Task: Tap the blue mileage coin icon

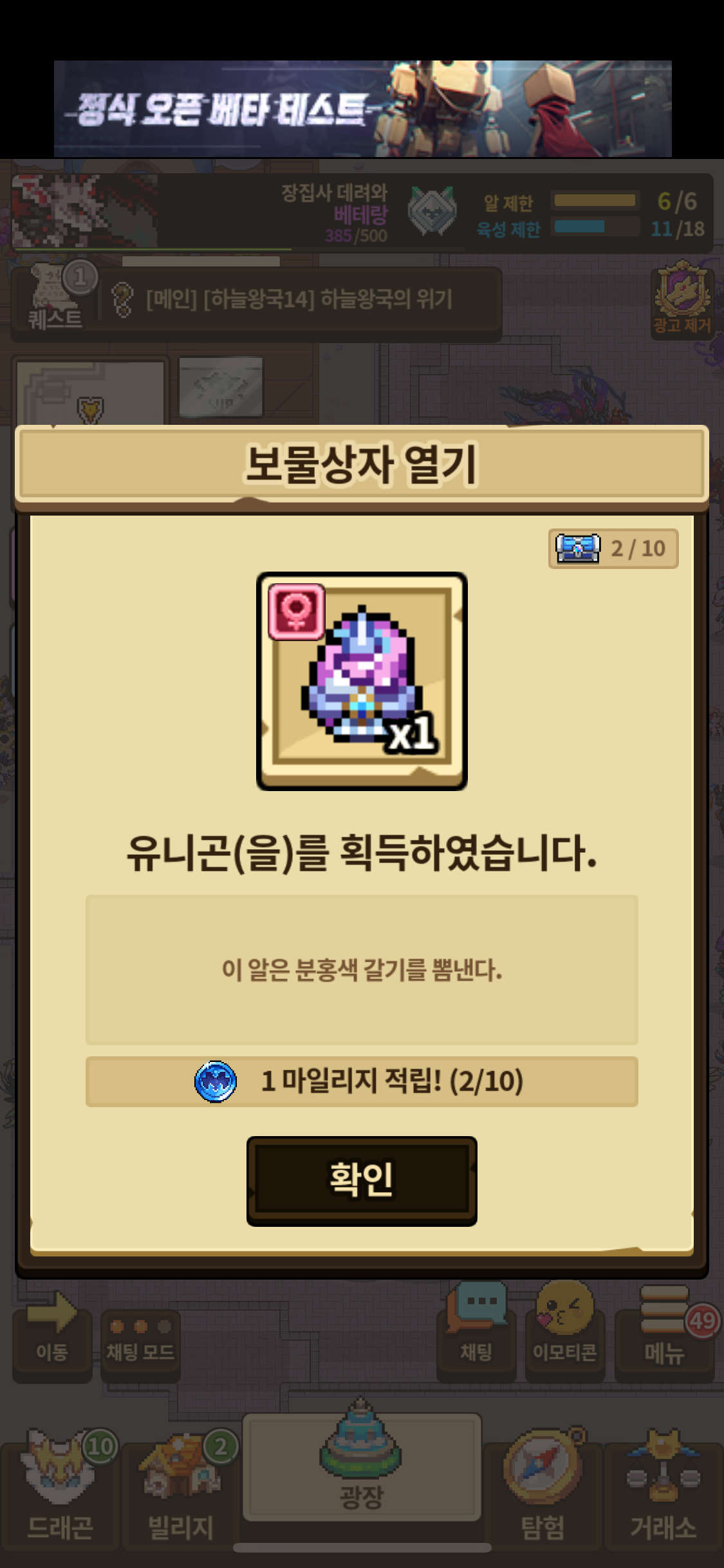Action: click(216, 1081)
